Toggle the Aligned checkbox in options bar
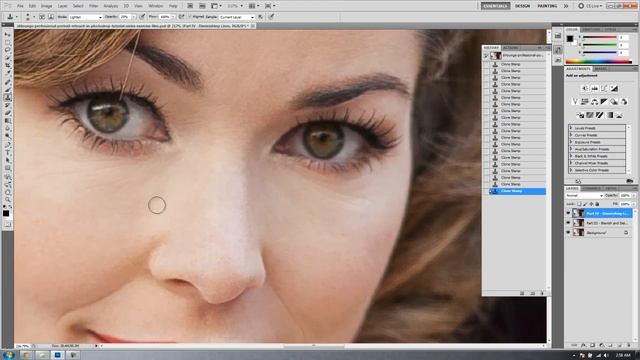 pyautogui.click(x=190, y=17)
